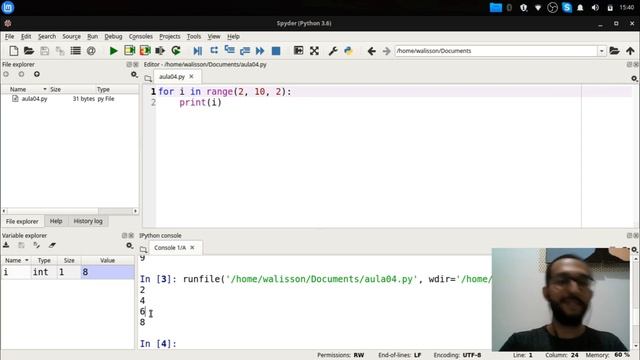The width and height of the screenshot is (640, 360).
Task: Maximize the current pane icon
Action: tap(298, 51)
